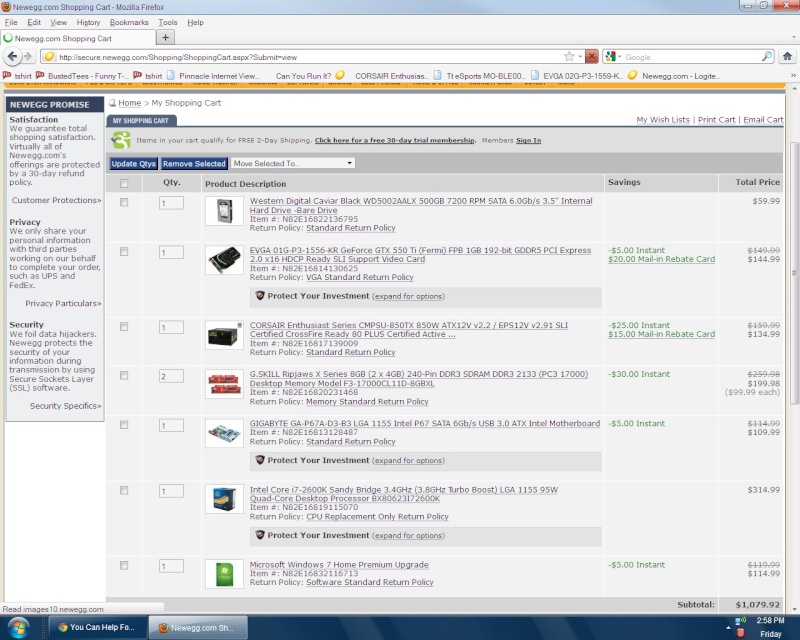Click the network icon in the system tray
Screen dimensions: 800x640
740,621
